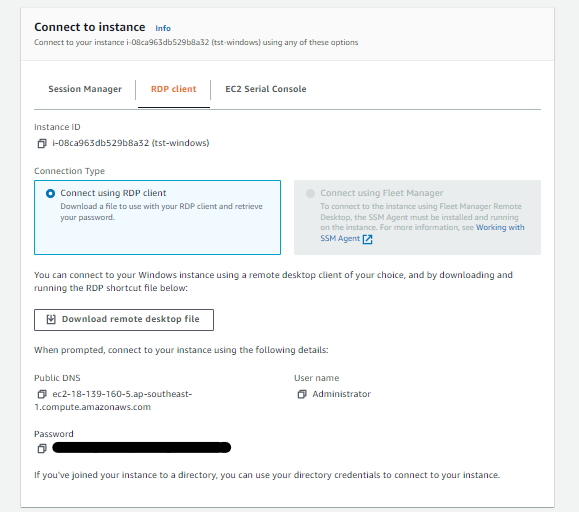579x512 pixels.
Task: Open the external link icon beside SSM Agent
Action: click(x=367, y=239)
